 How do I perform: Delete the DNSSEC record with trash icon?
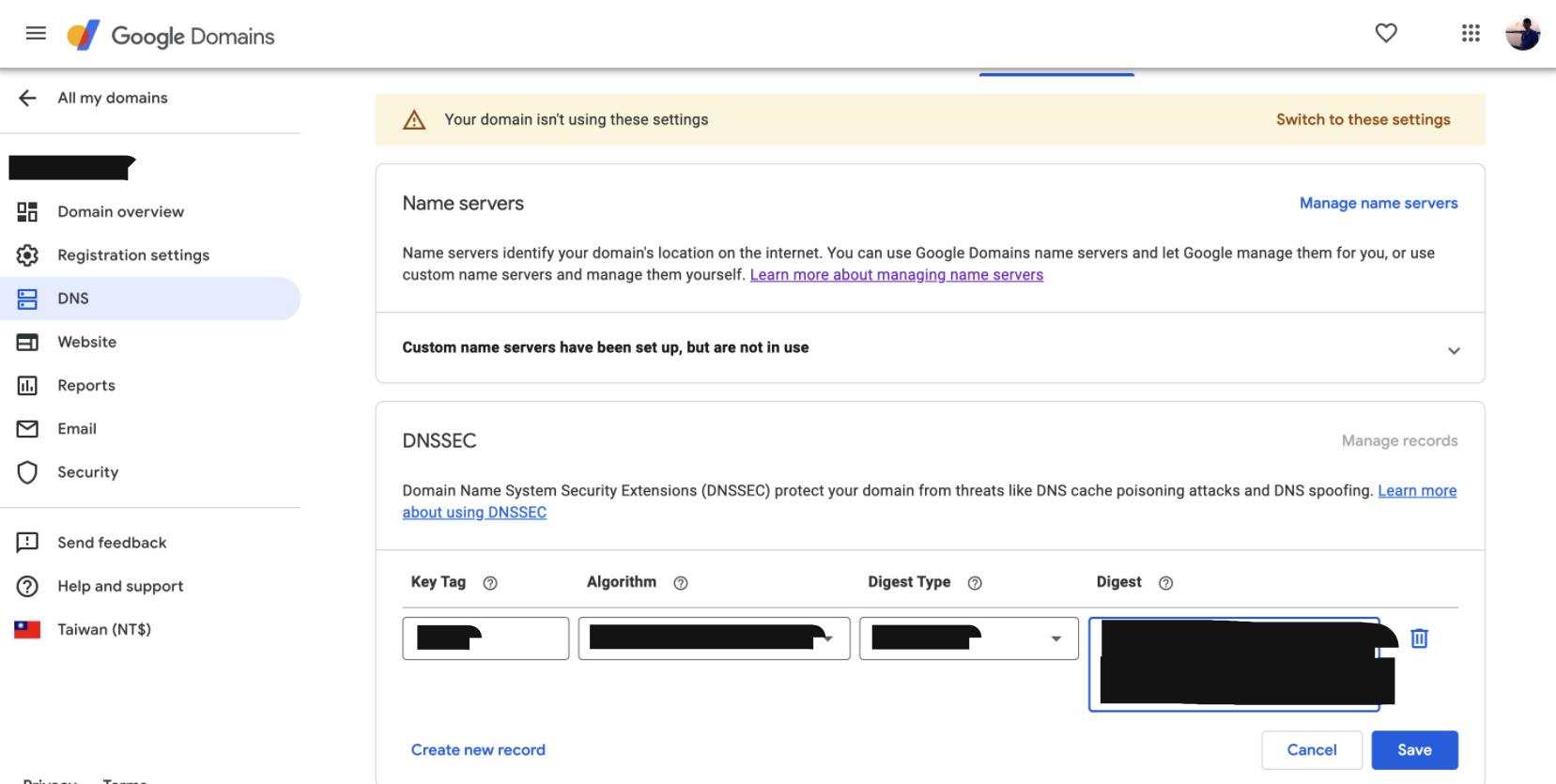click(x=1419, y=638)
